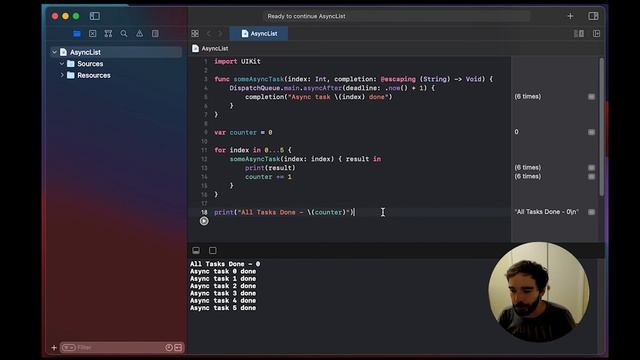Run playground with the play button
This screenshot has width=640, height=360.
coord(204,221)
